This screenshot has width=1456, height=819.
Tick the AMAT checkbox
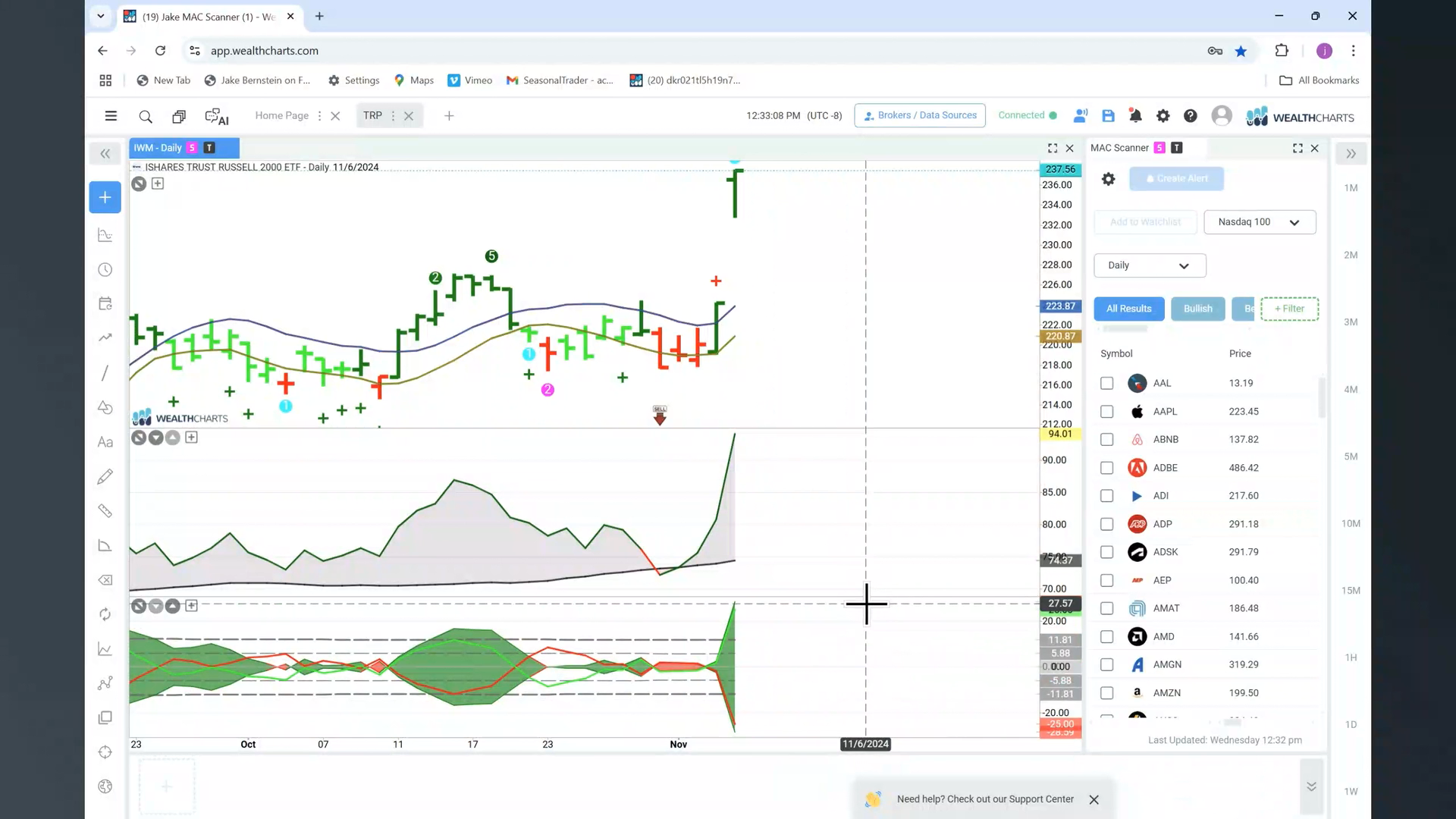coord(1106,608)
